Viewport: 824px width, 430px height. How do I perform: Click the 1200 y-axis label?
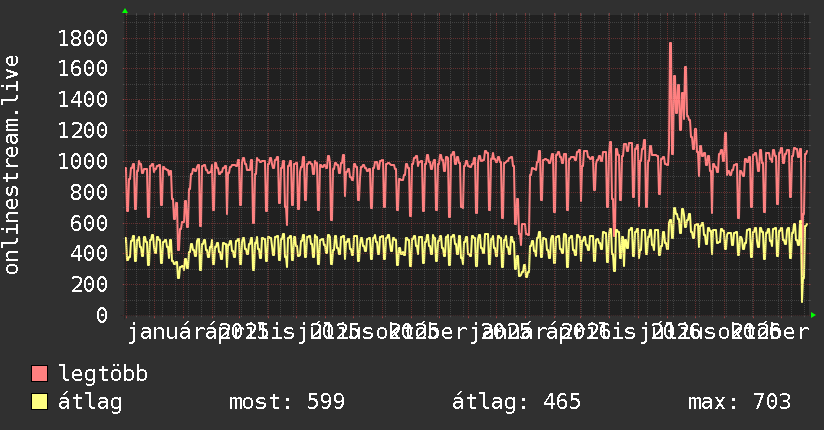point(83,130)
